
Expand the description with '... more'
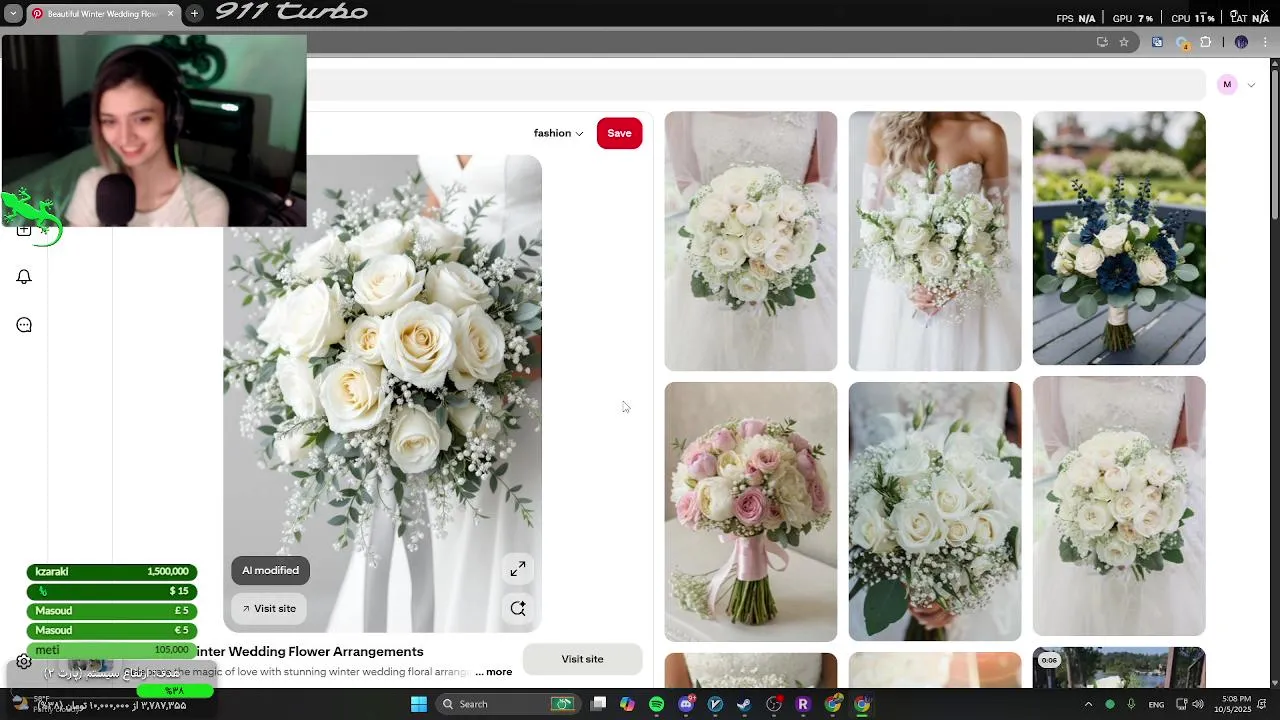coord(494,672)
